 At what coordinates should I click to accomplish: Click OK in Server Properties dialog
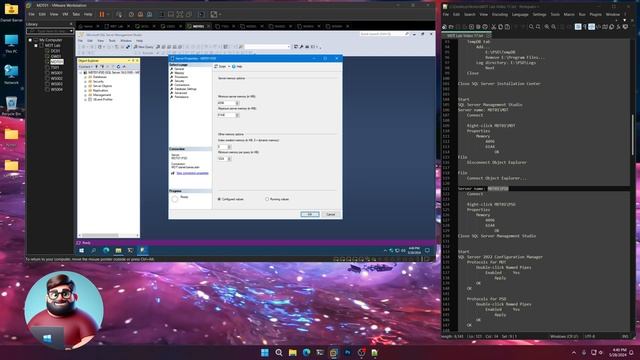pos(309,214)
